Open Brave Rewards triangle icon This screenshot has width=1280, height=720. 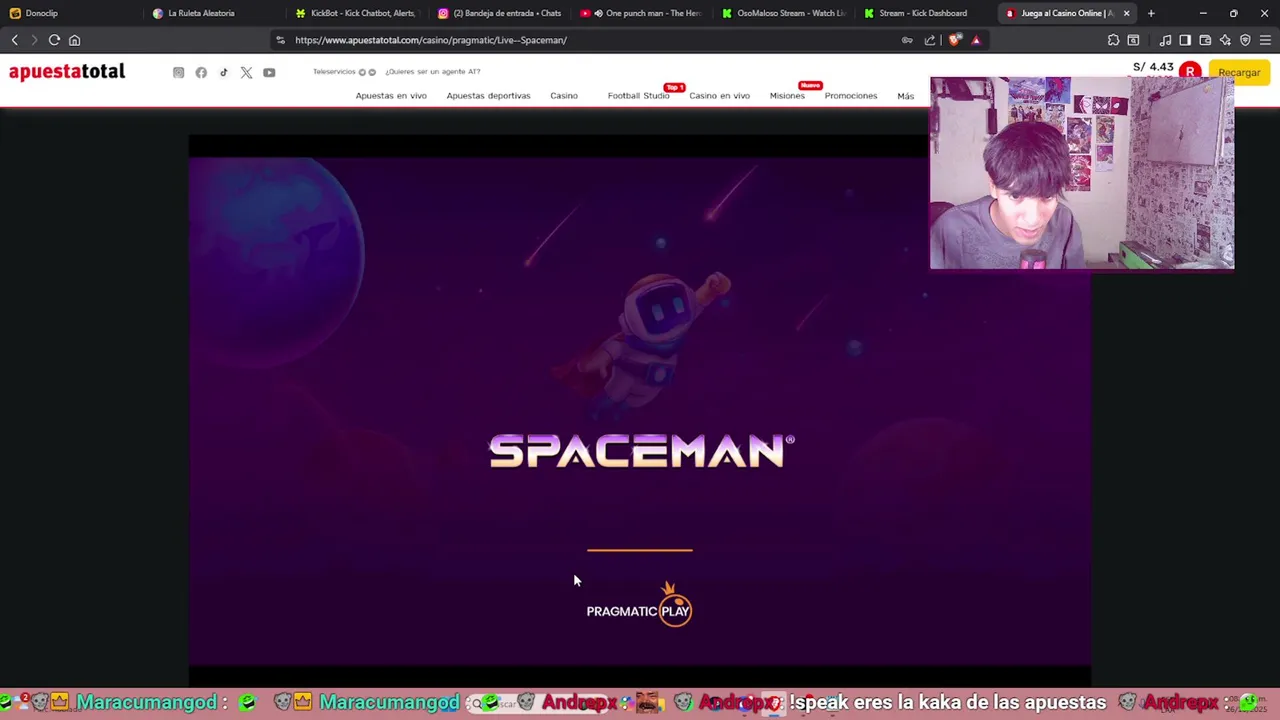[976, 40]
